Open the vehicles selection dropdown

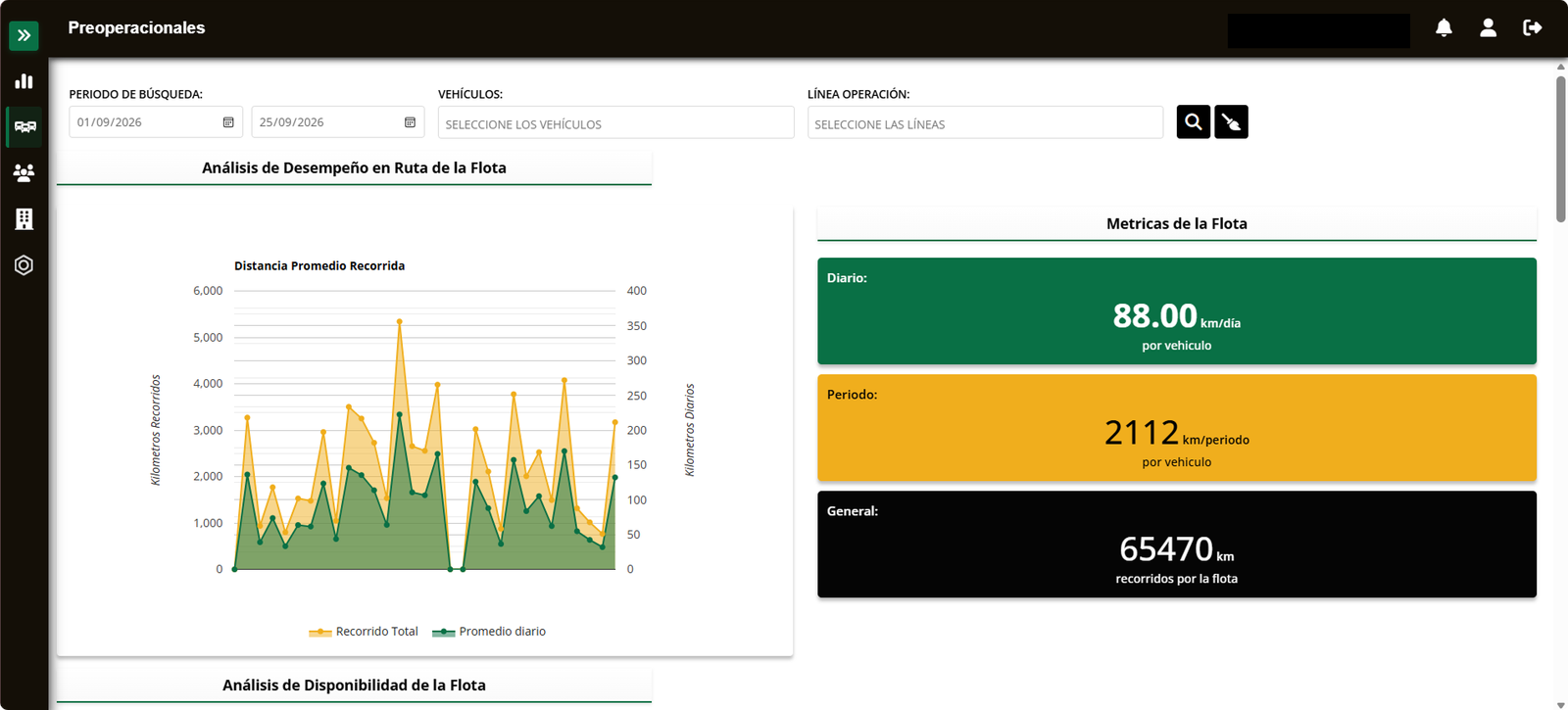click(615, 122)
